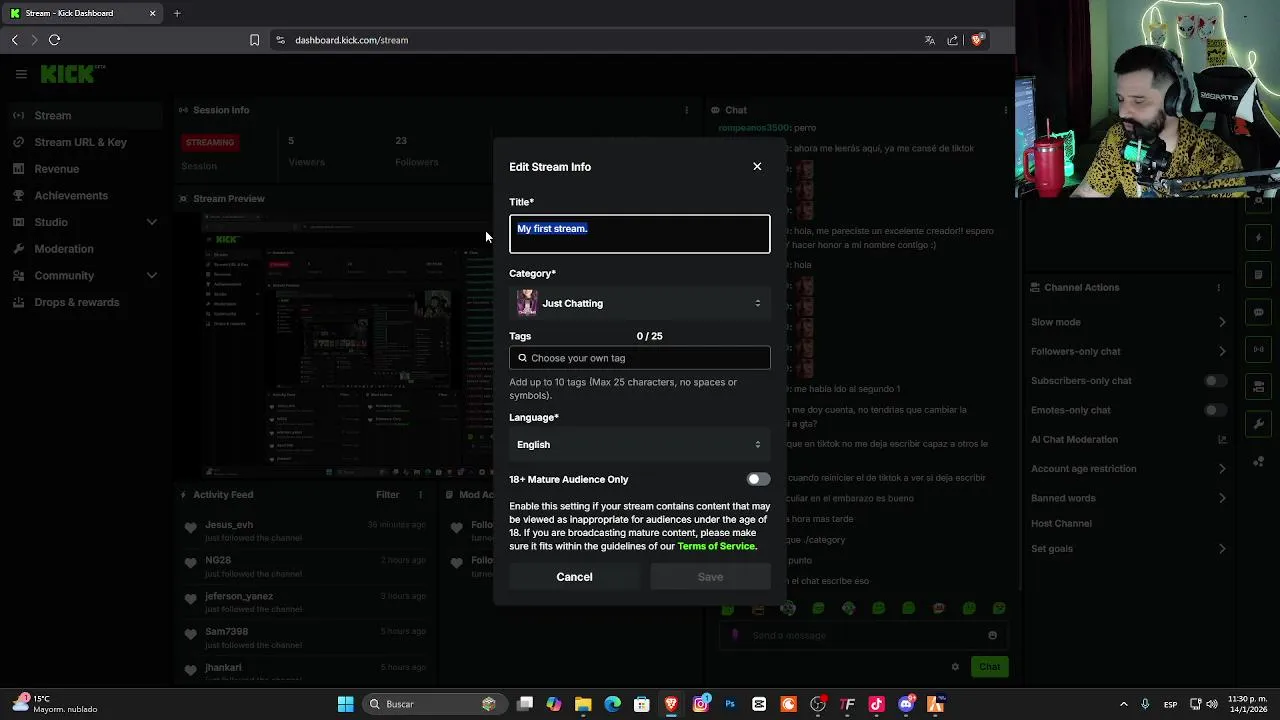Open Photoshop from the taskbar

coord(730,704)
